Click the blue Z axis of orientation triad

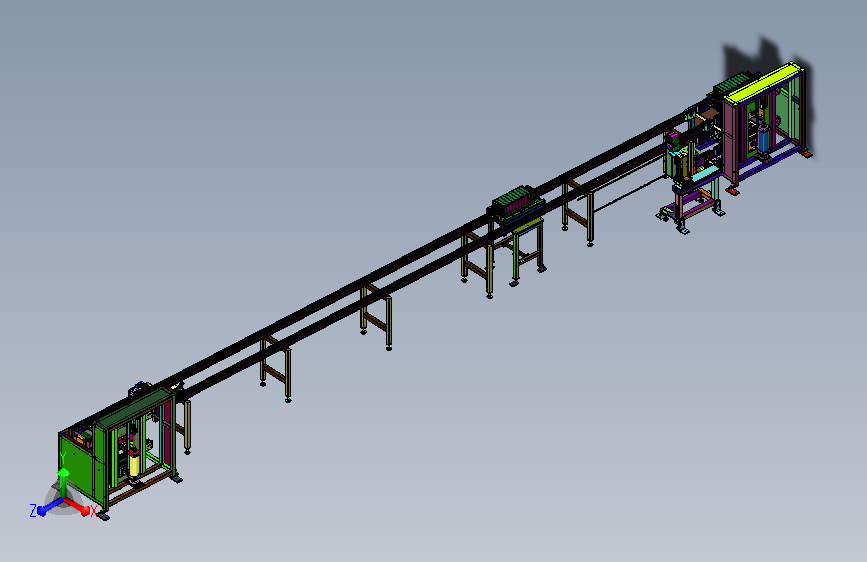(50, 506)
